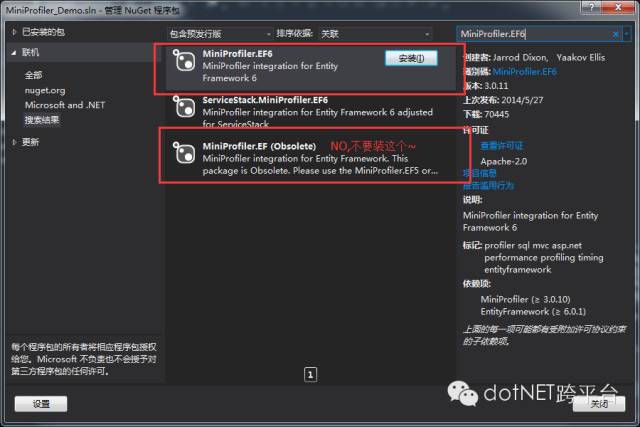640x427 pixels.
Task: Open the search box dropdown arrow
Action: (x=627, y=34)
